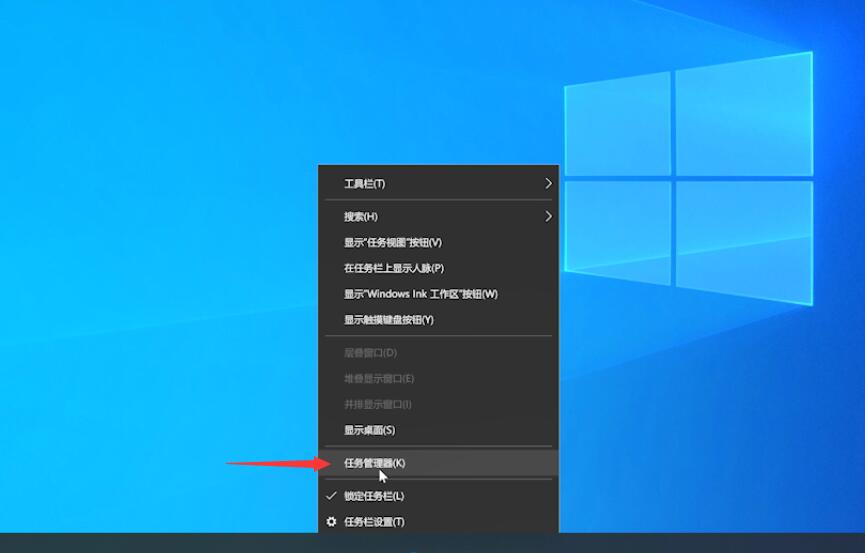The height and width of the screenshot is (553, 865).
Task: Select 在任务栏上显示人脉(P)
Action: [438, 268]
